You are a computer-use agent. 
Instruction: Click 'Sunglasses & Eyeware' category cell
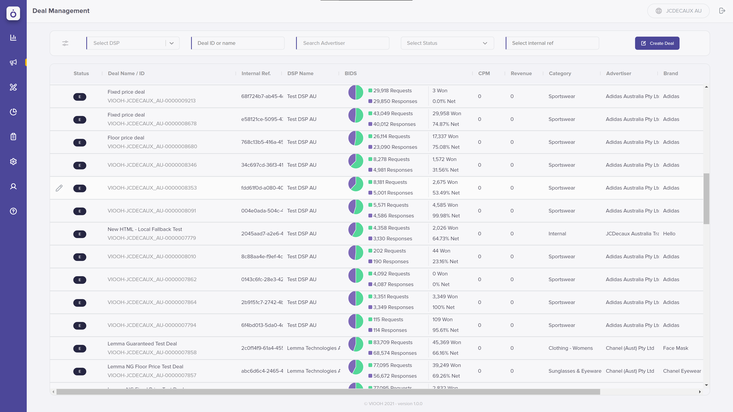(575, 371)
